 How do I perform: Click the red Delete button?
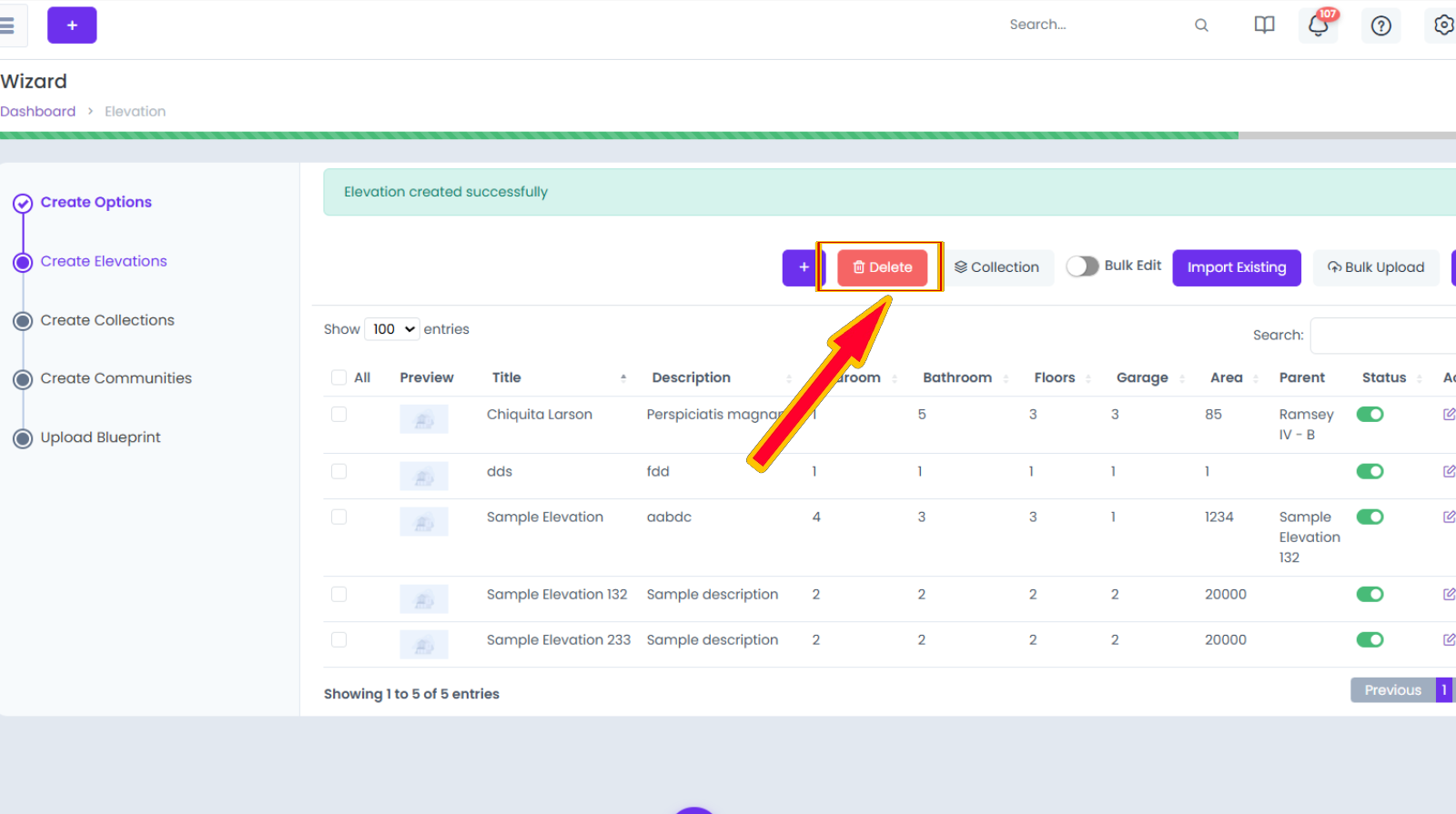pos(882,267)
